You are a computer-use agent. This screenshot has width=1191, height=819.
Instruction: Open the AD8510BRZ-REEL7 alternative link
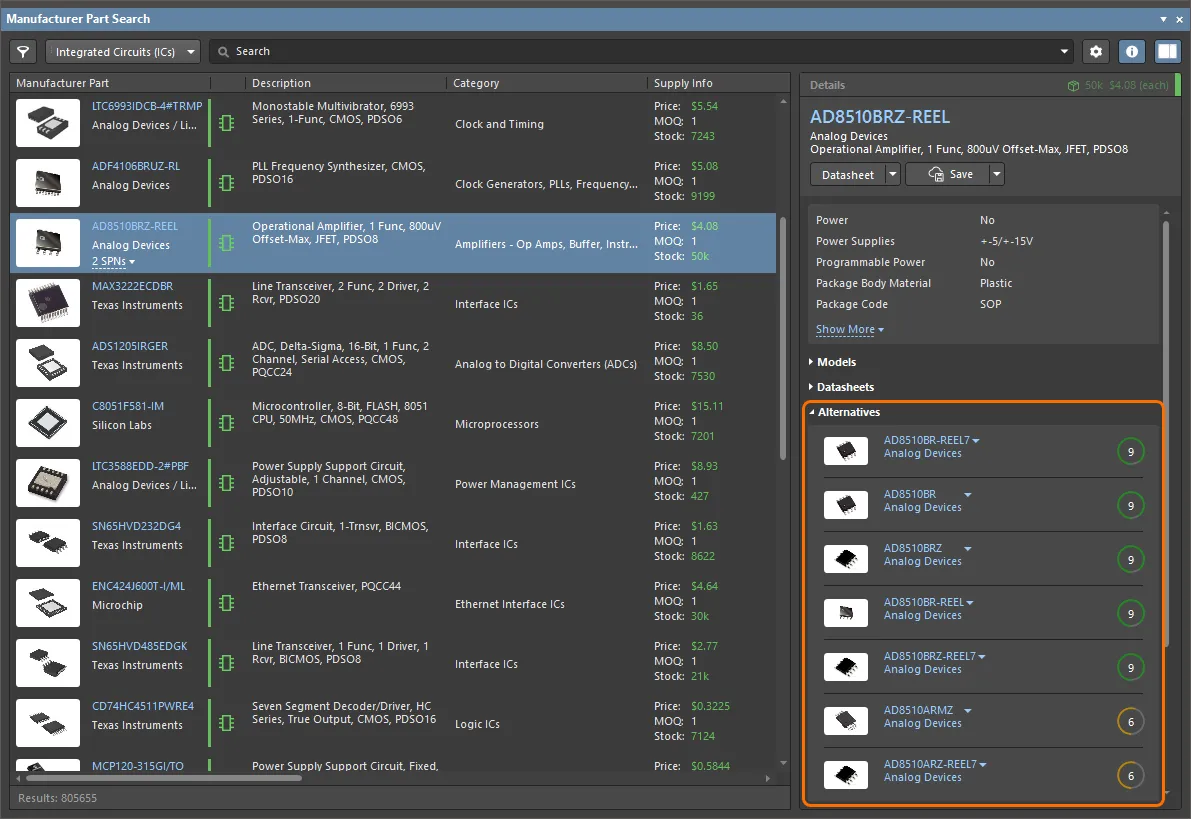(930, 656)
